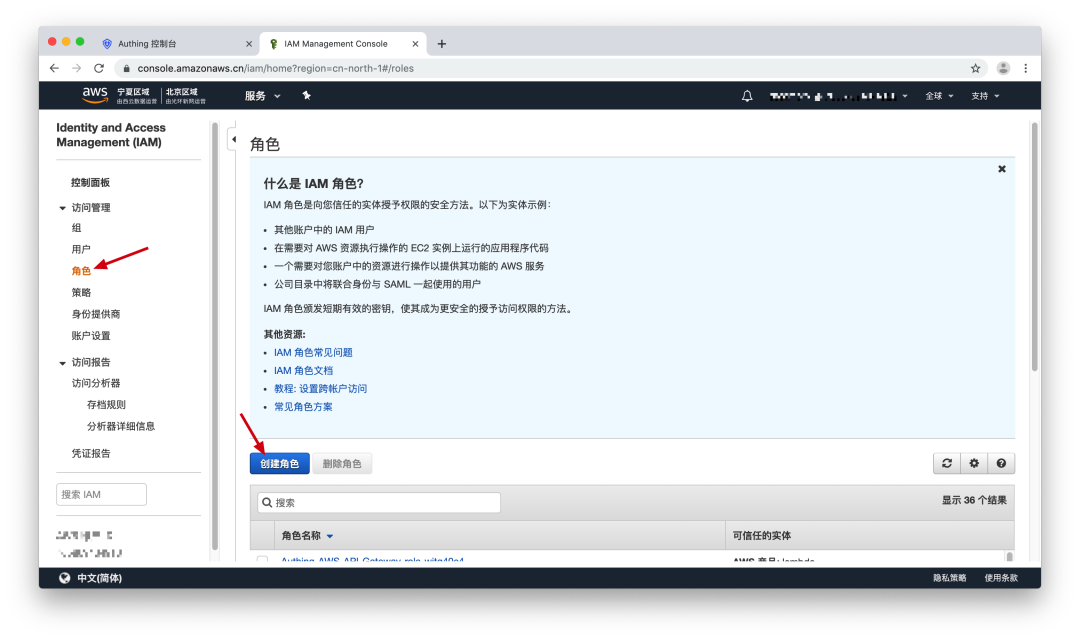Open the help question mark icon
This screenshot has width=1080, height=640.
1001,464
